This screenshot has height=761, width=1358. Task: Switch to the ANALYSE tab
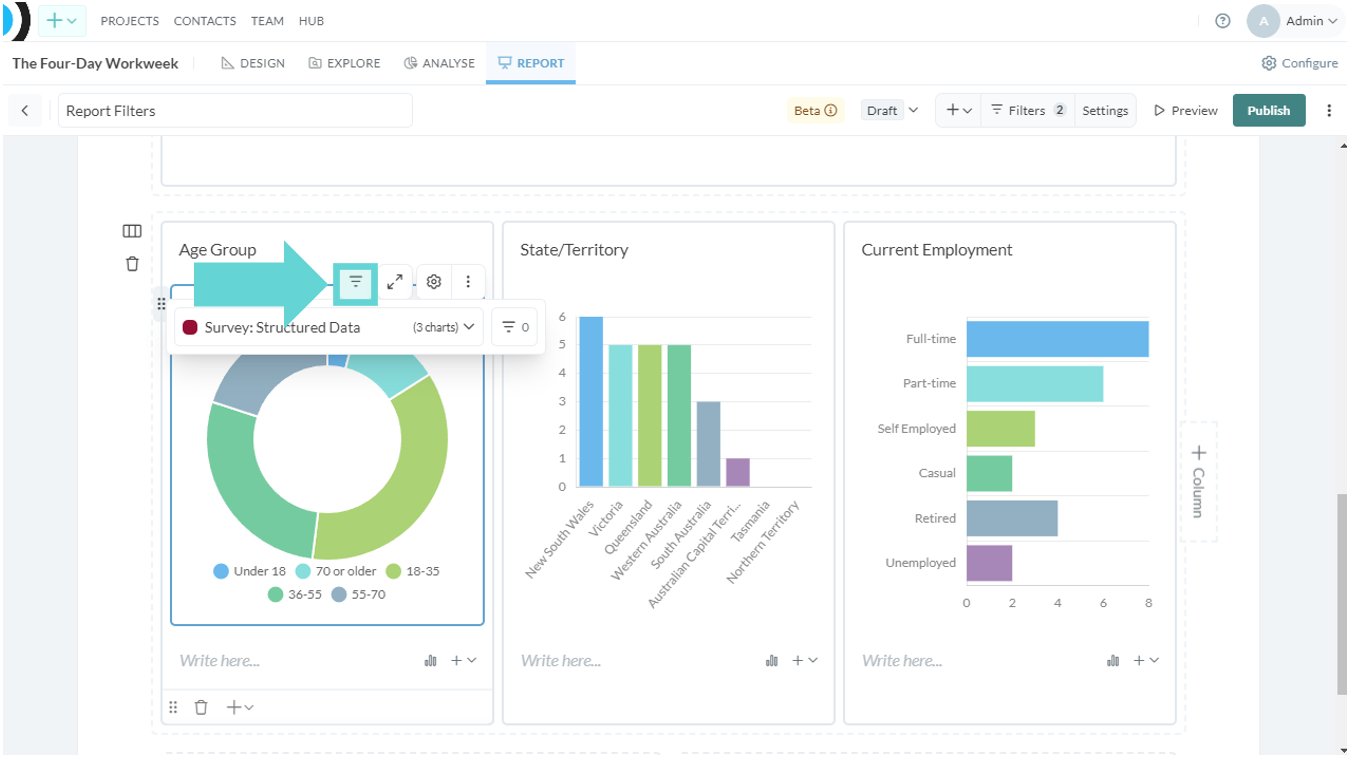coord(440,63)
